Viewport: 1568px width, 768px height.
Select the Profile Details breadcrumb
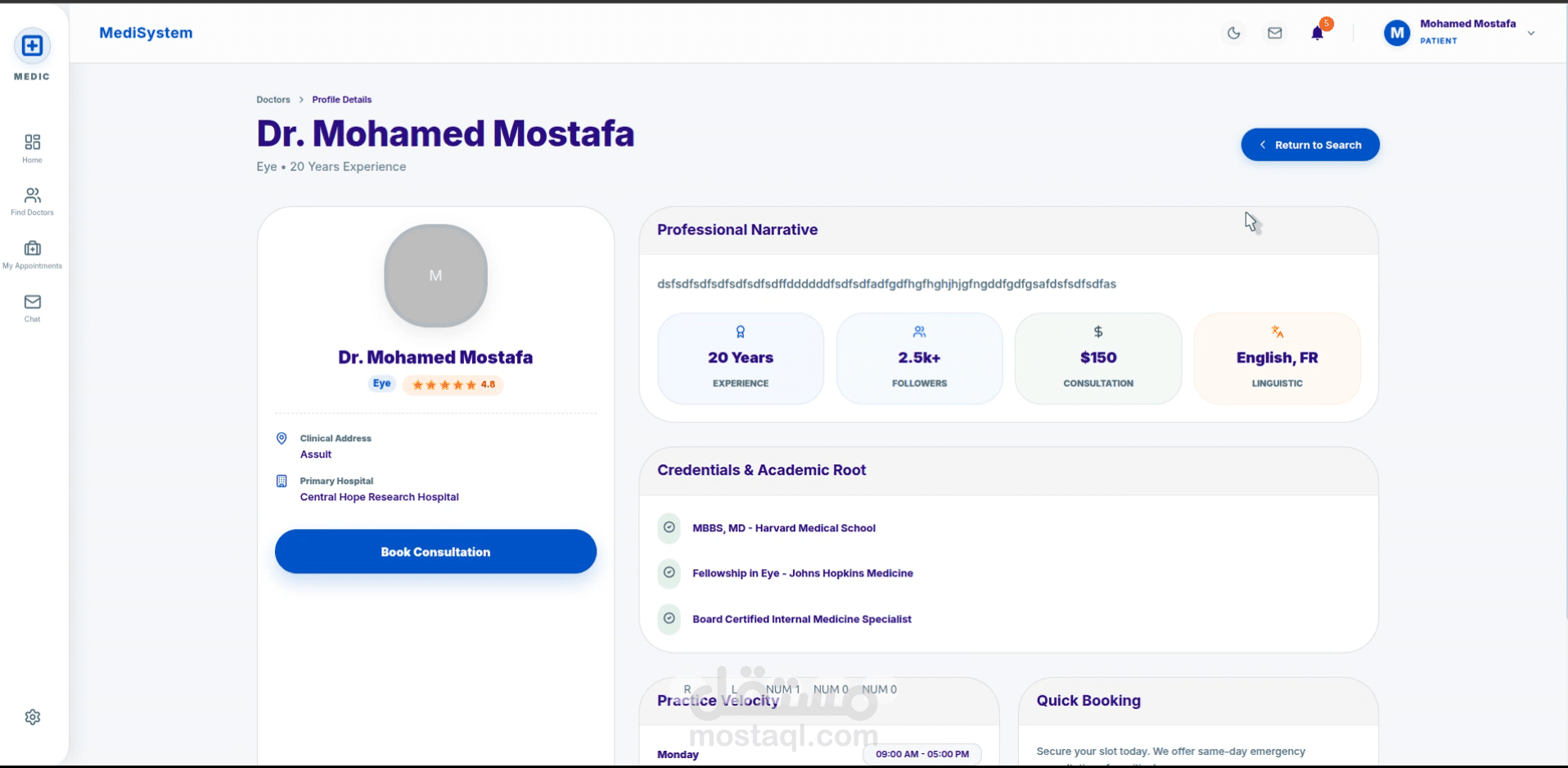pos(342,100)
